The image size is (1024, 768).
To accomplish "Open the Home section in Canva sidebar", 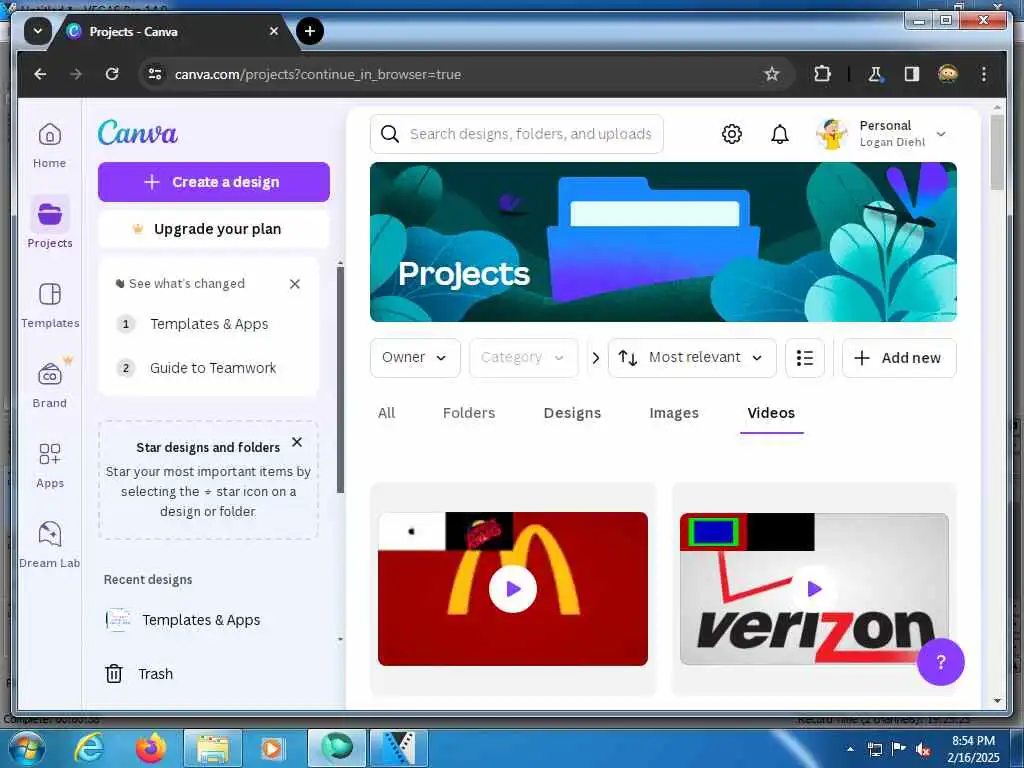I will point(50,146).
